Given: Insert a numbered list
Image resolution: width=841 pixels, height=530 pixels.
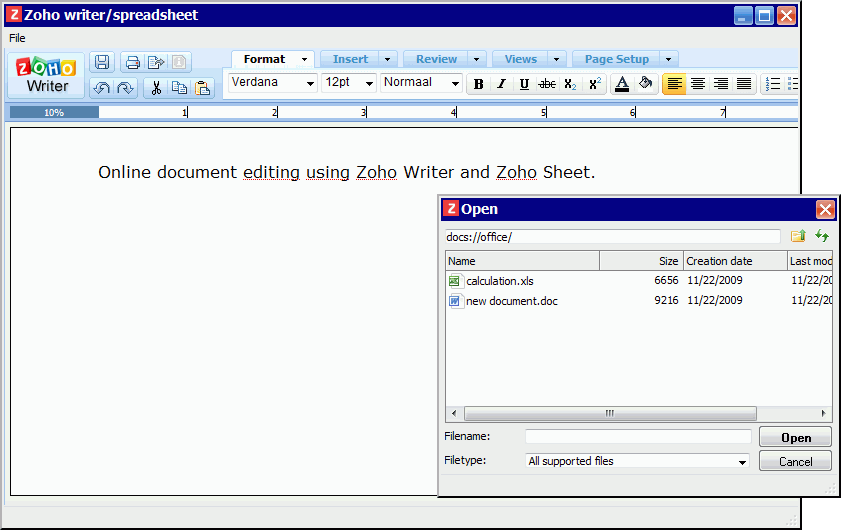Looking at the screenshot, I should click(772, 84).
